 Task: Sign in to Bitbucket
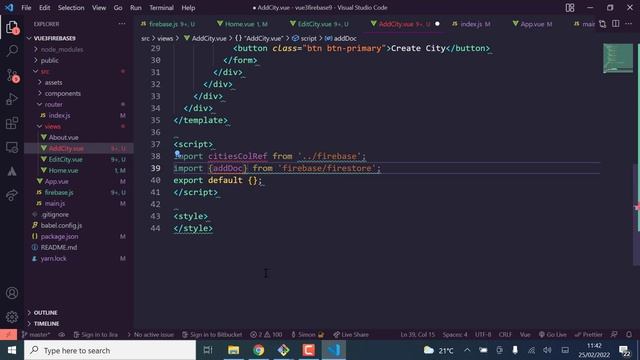coord(212,335)
